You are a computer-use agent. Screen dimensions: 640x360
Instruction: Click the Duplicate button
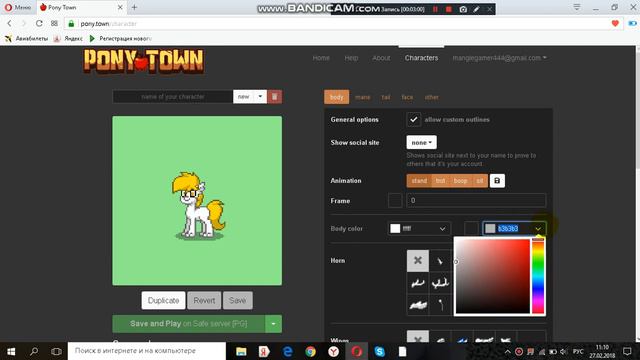pyautogui.click(x=163, y=300)
